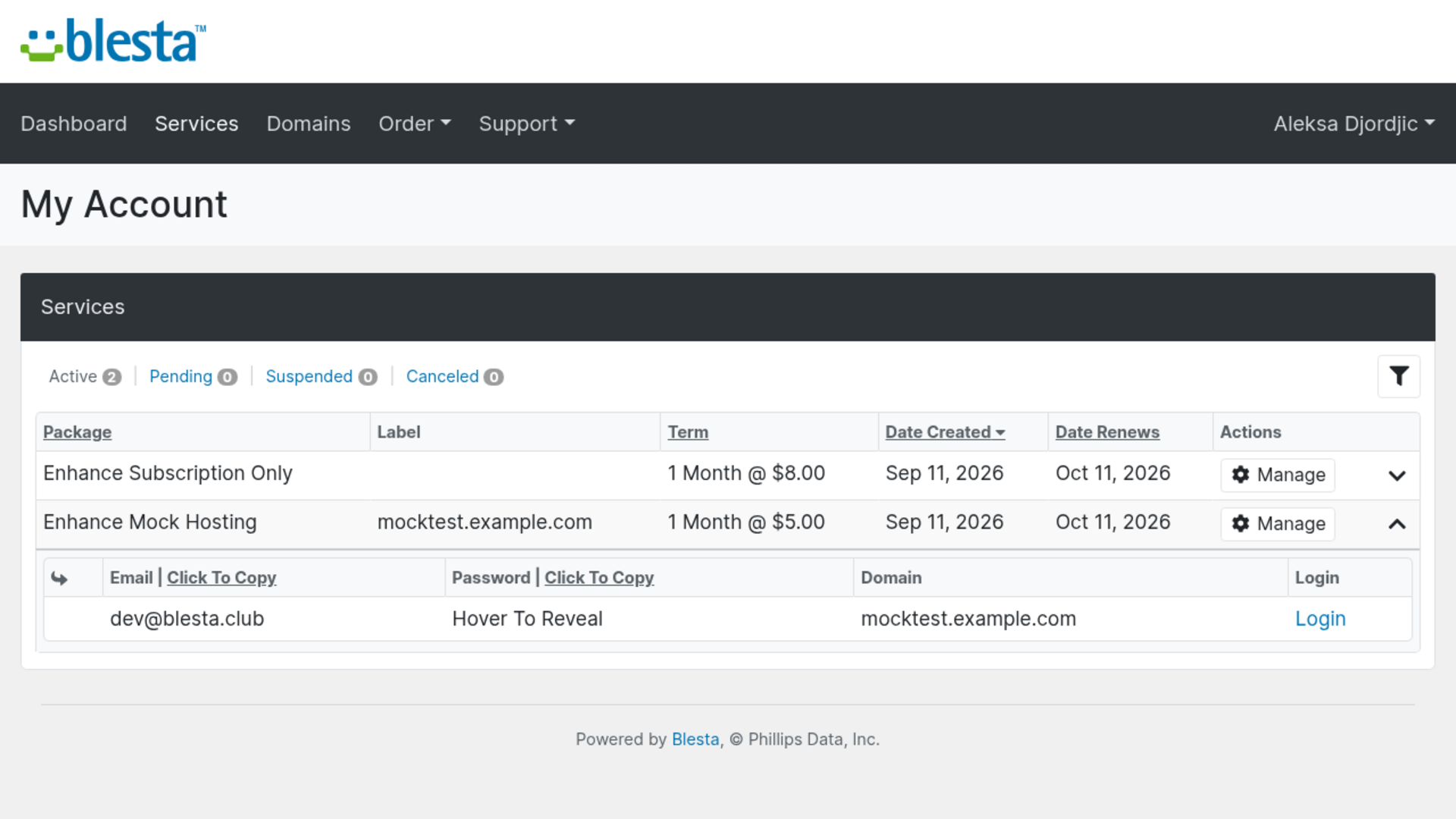The width and height of the screenshot is (1456, 819).
Task: Click the Label column header
Action: coord(399,432)
